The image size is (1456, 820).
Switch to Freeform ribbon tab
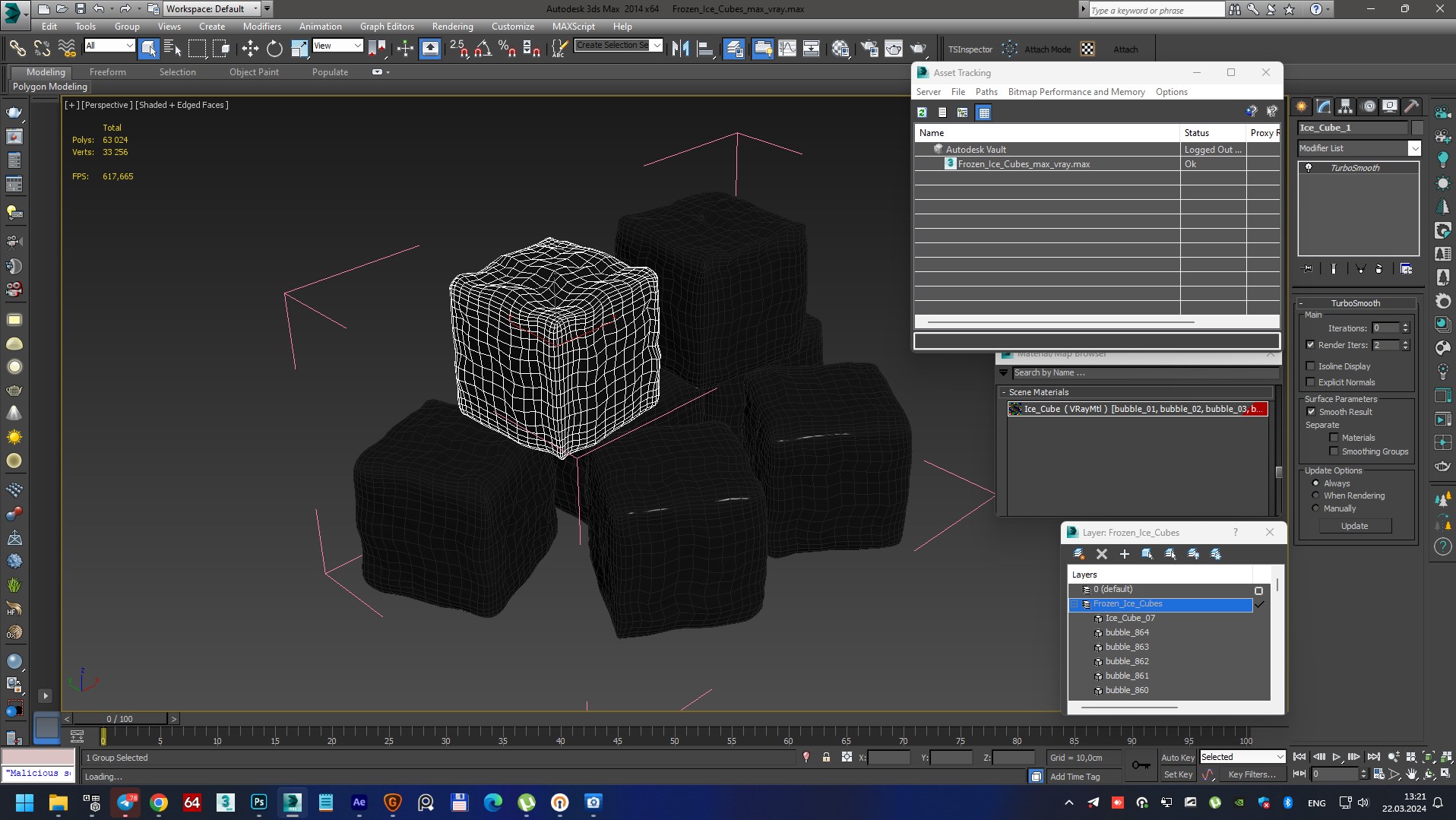(108, 72)
